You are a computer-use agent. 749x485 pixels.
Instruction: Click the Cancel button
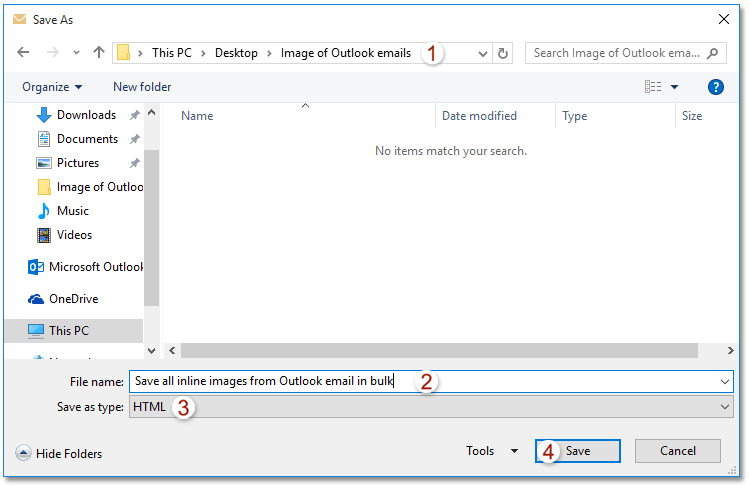[x=677, y=451]
